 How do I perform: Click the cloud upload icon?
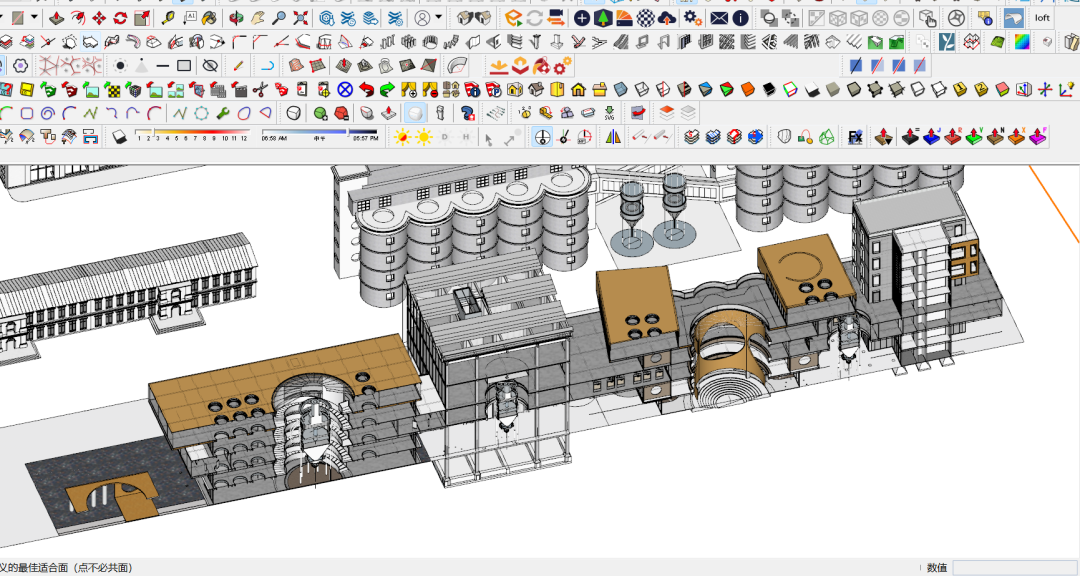tap(666, 18)
